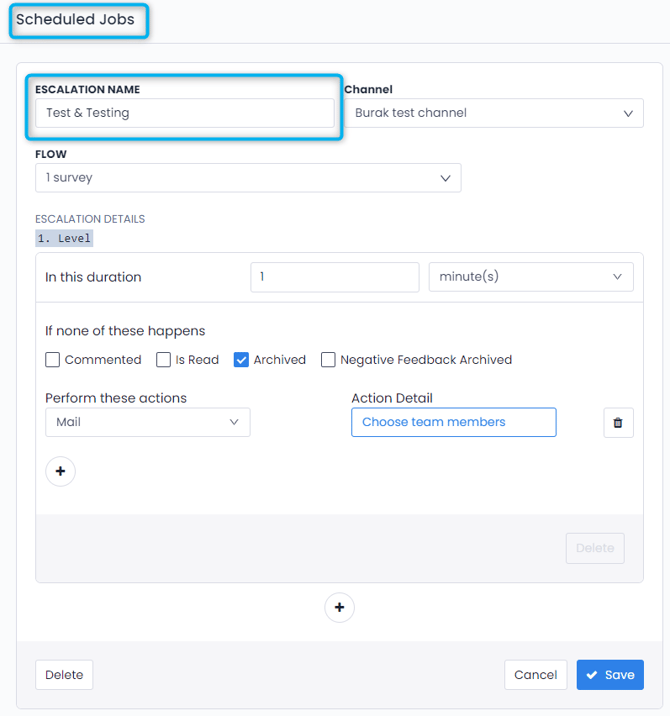The width and height of the screenshot is (670, 716).
Task: Enable the Commented checkbox
Action: (53, 360)
